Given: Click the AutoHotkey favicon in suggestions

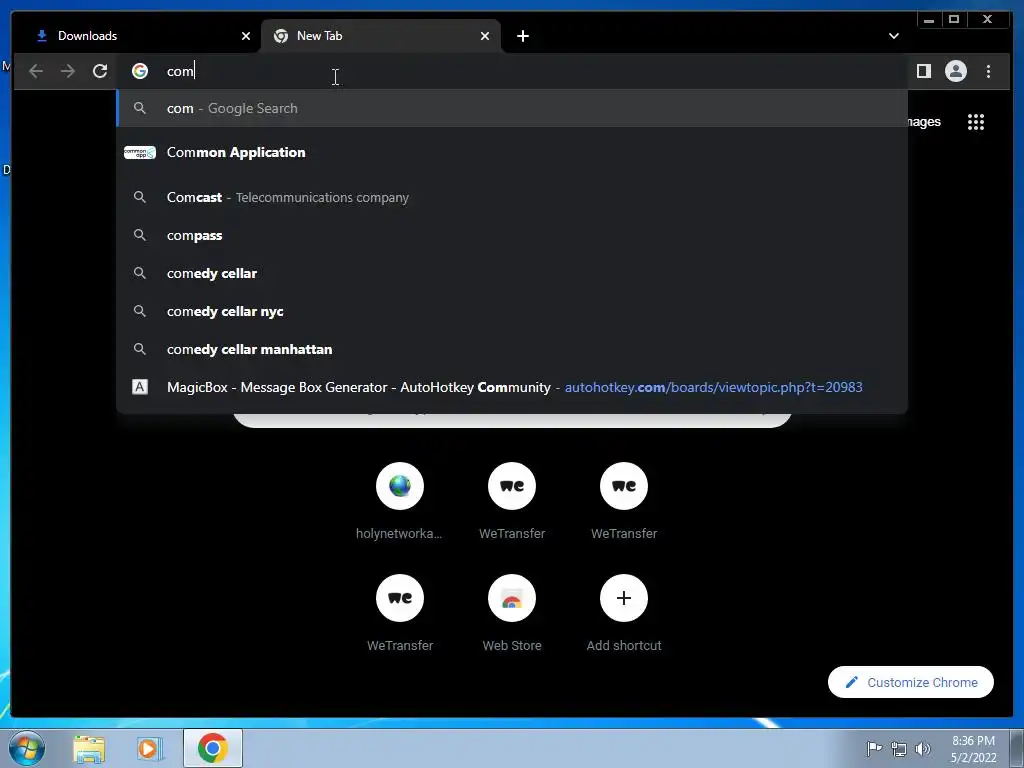Looking at the screenshot, I should tap(140, 387).
